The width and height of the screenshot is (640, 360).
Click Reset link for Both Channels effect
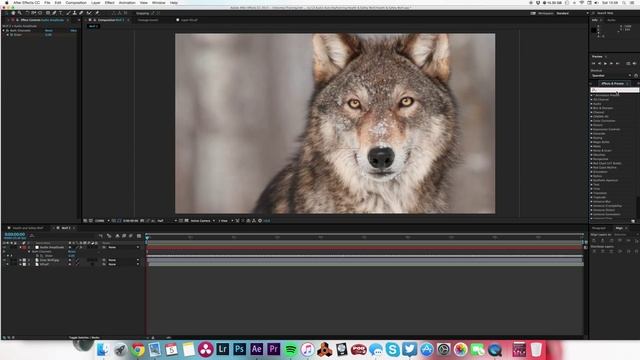49,31
